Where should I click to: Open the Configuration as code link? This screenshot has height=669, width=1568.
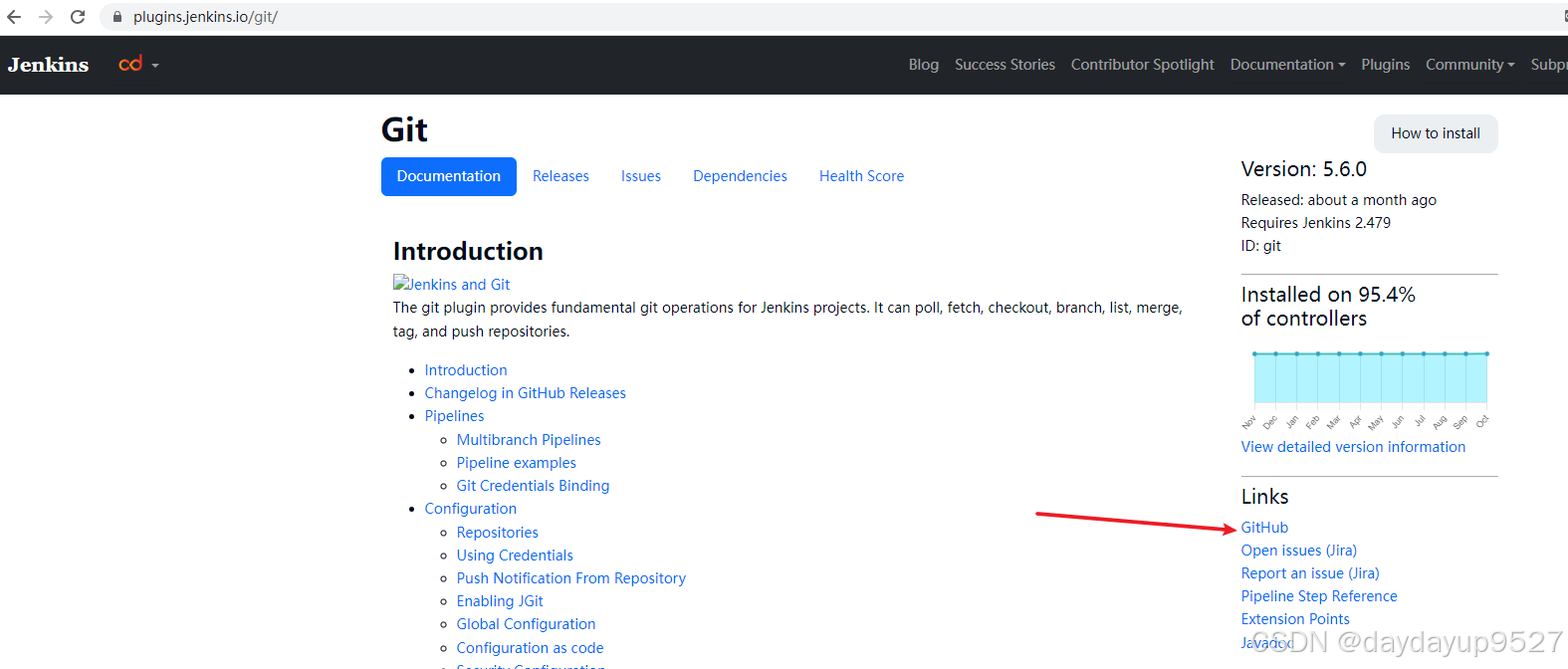coord(530,648)
